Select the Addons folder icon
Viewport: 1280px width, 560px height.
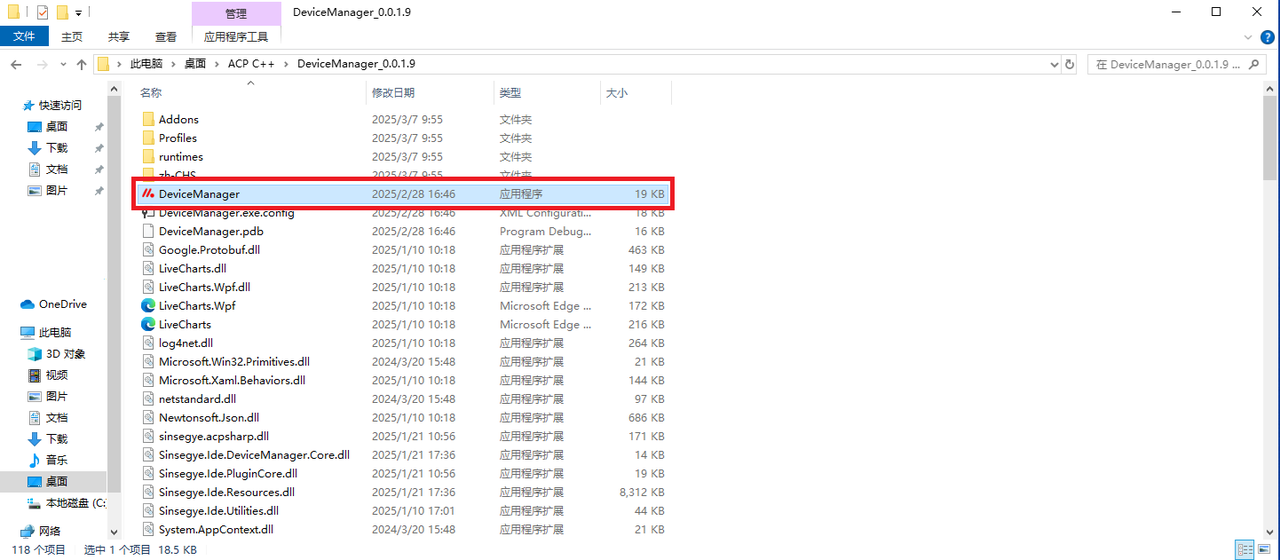(148, 119)
